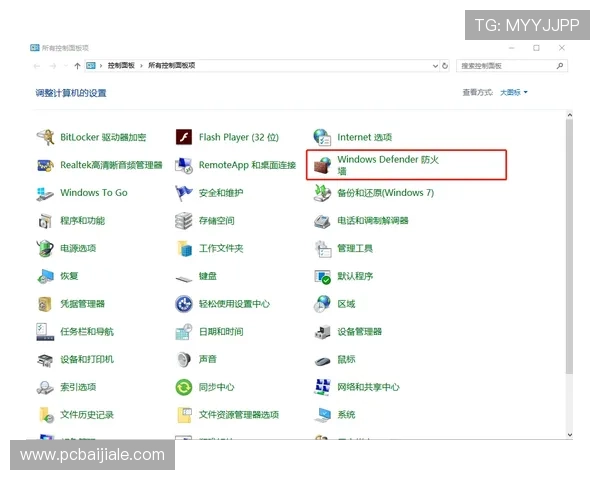The width and height of the screenshot is (600, 480).
Task: Open BitLocker 驱动器加密 icon
Action: coord(45,137)
